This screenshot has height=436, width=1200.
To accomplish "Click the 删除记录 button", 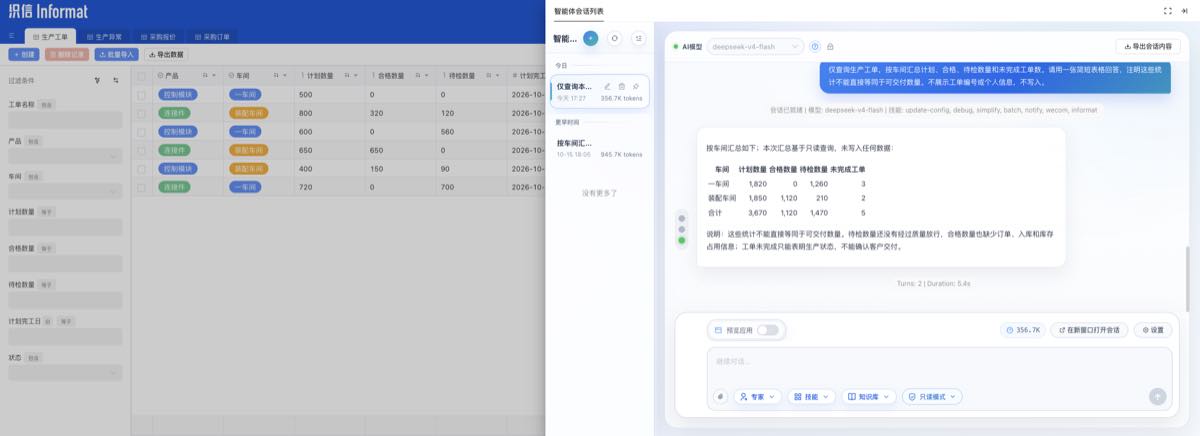I will coord(66,54).
